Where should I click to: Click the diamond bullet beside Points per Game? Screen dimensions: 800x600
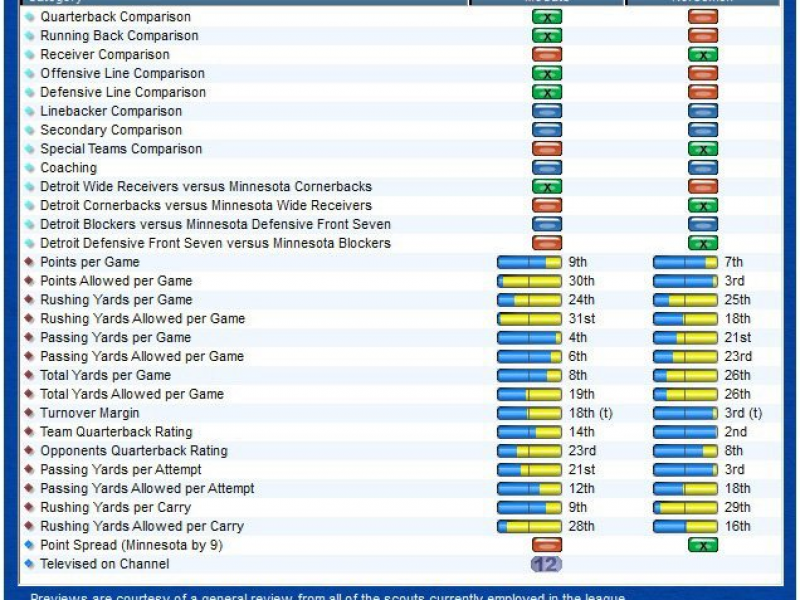[29, 262]
